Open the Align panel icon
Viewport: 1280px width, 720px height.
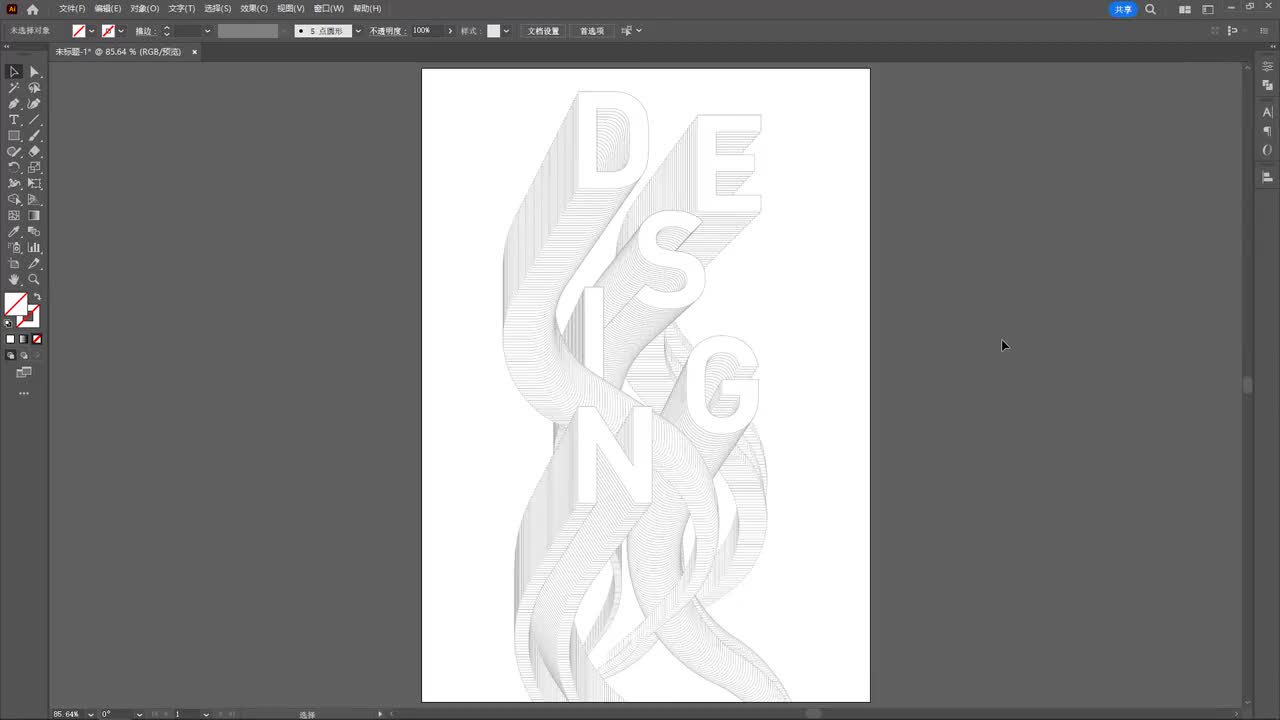coord(1267,177)
